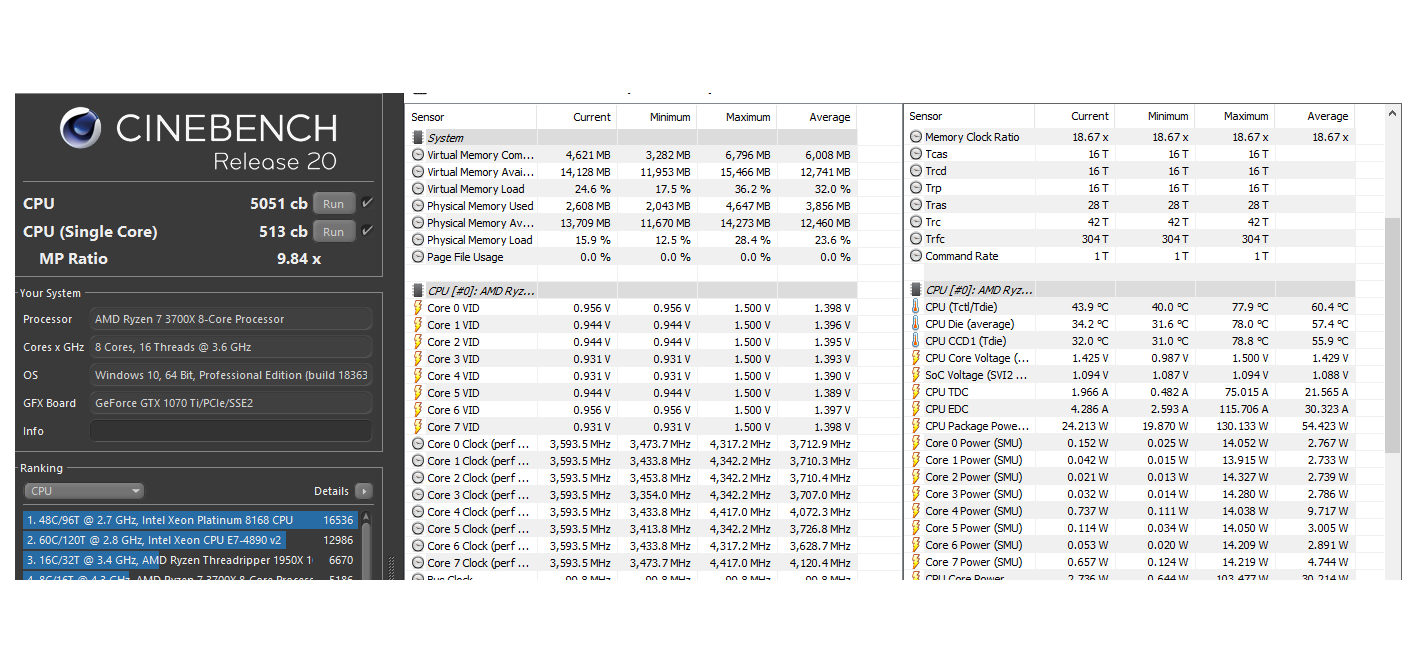Click the 5051 cb CPU score
Screen dimensions: 1416x672
pyautogui.click(x=279, y=203)
